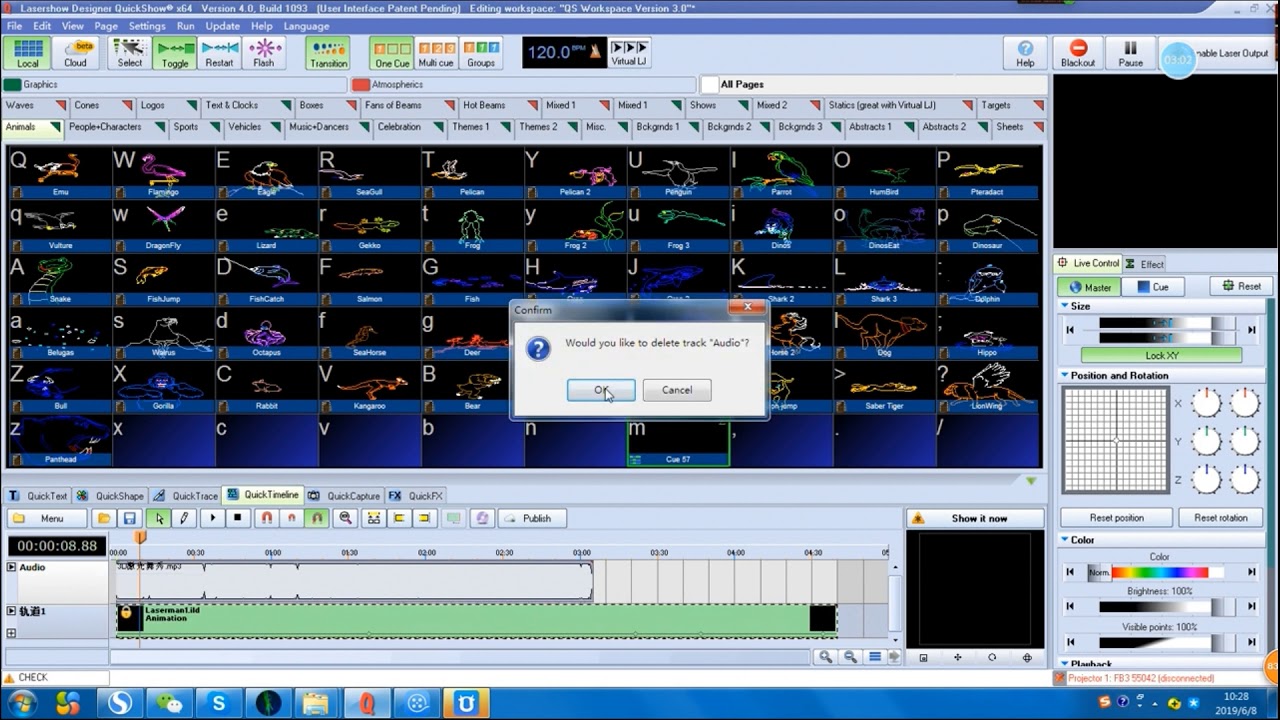Click the Flash mode icon
Viewport: 1280px width, 720px height.
pos(264,53)
